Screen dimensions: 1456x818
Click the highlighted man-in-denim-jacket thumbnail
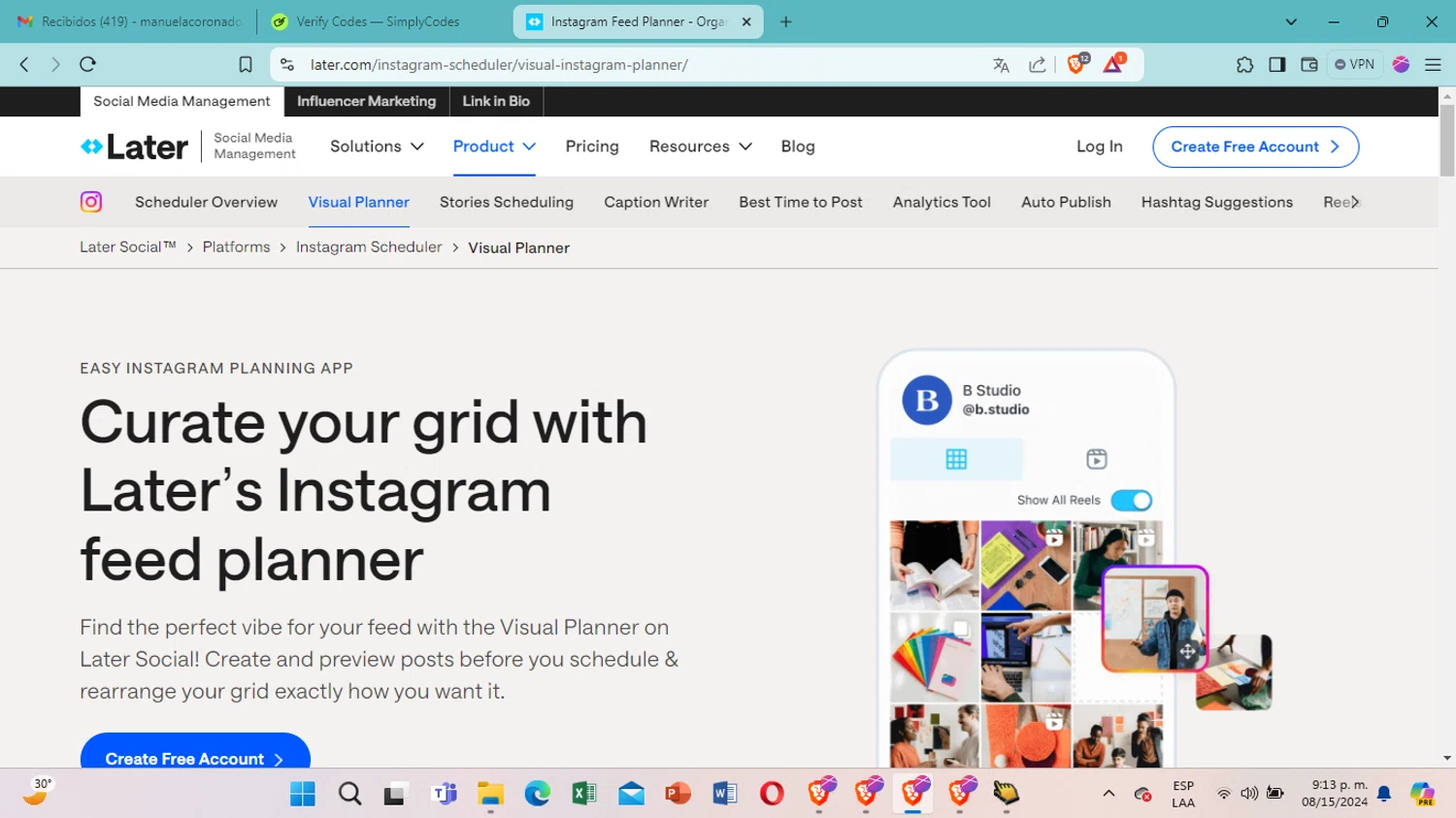coord(1155,619)
